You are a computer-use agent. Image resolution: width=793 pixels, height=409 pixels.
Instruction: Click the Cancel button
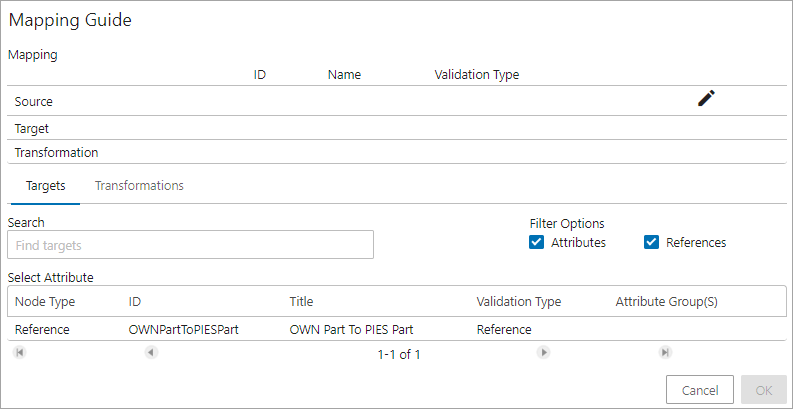pyautogui.click(x=700, y=390)
